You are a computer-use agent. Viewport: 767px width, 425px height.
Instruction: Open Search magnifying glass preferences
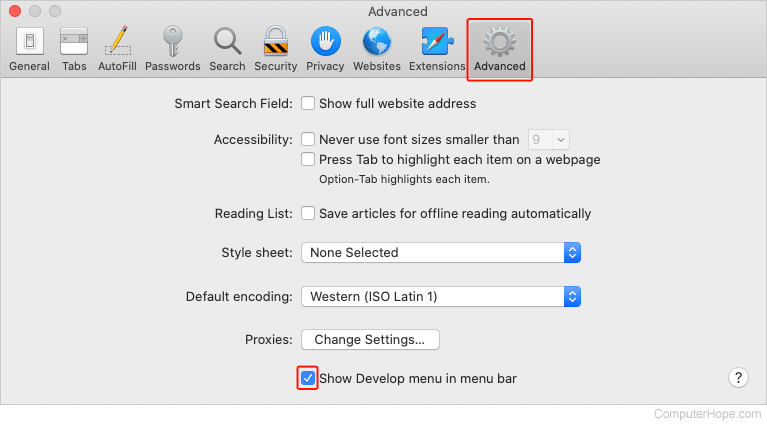tap(227, 48)
